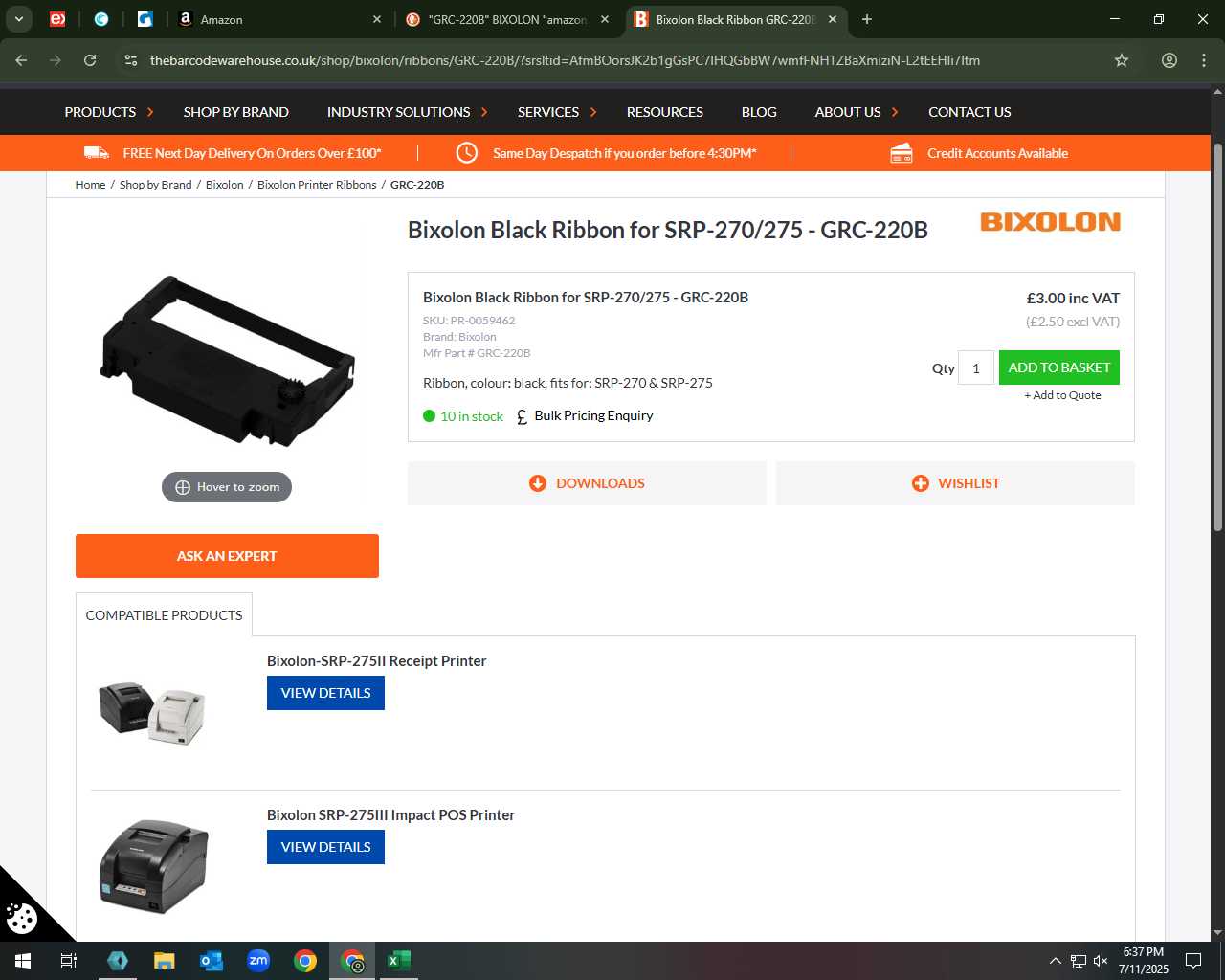View site information icon in address bar
This screenshot has height=980, width=1225.
(131, 60)
